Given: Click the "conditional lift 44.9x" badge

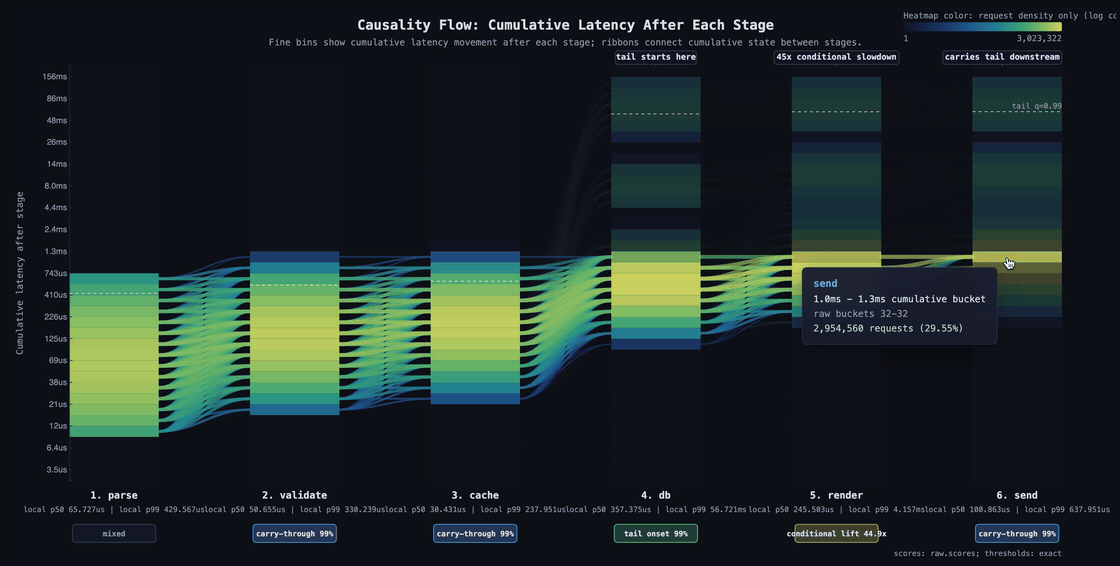Looking at the screenshot, I should click(x=836, y=533).
